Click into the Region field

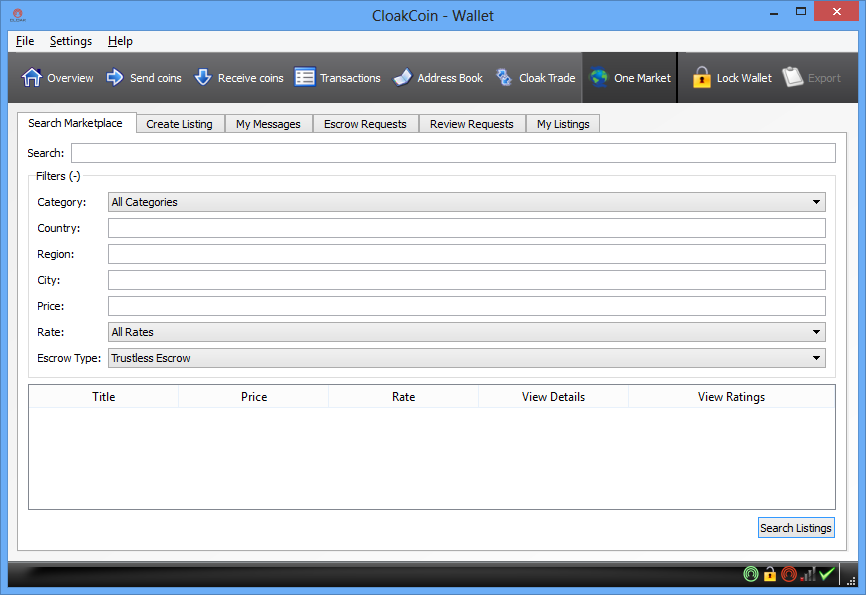point(467,254)
